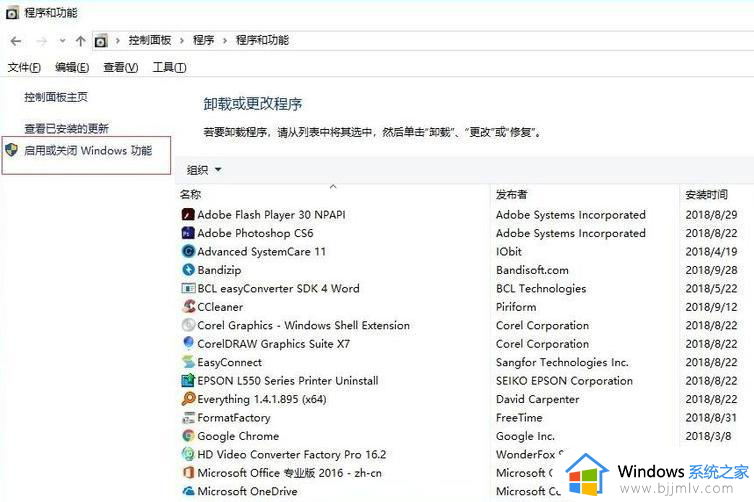Navigate to 控制面板 in breadcrumb
754x502 pixels.
tap(150, 40)
